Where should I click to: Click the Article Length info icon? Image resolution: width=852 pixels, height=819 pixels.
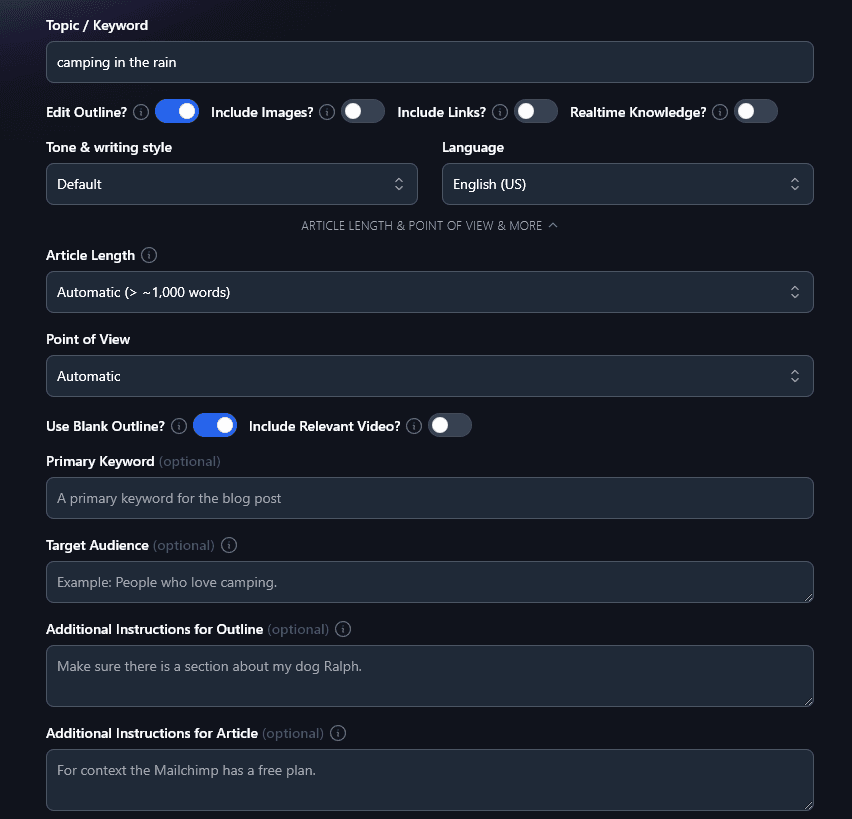[148, 255]
